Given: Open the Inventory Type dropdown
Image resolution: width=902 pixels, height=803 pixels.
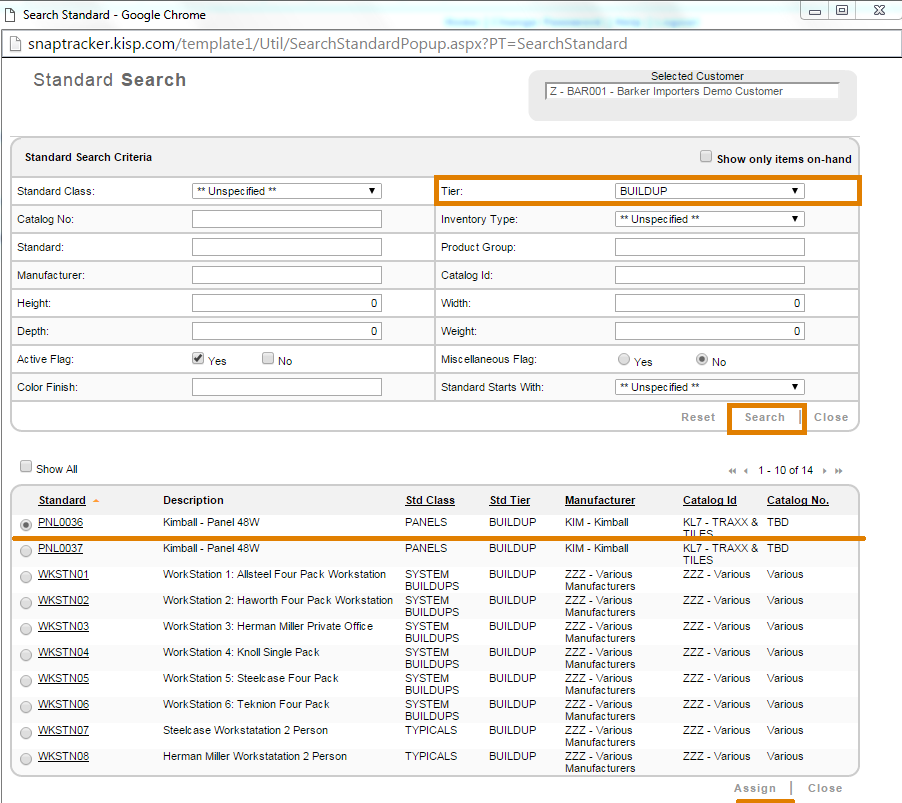Looking at the screenshot, I should coord(709,219).
